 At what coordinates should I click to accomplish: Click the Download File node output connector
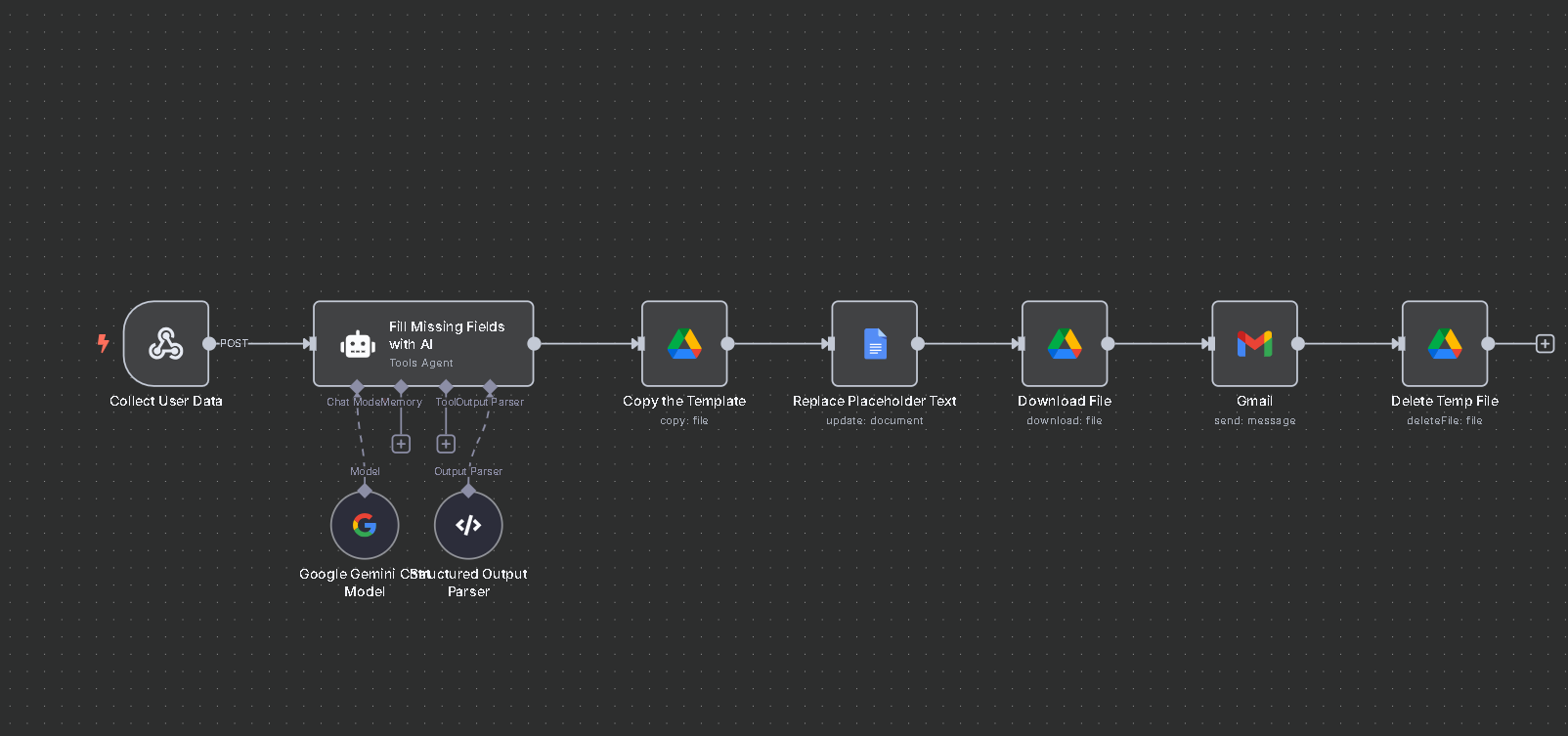point(1108,344)
